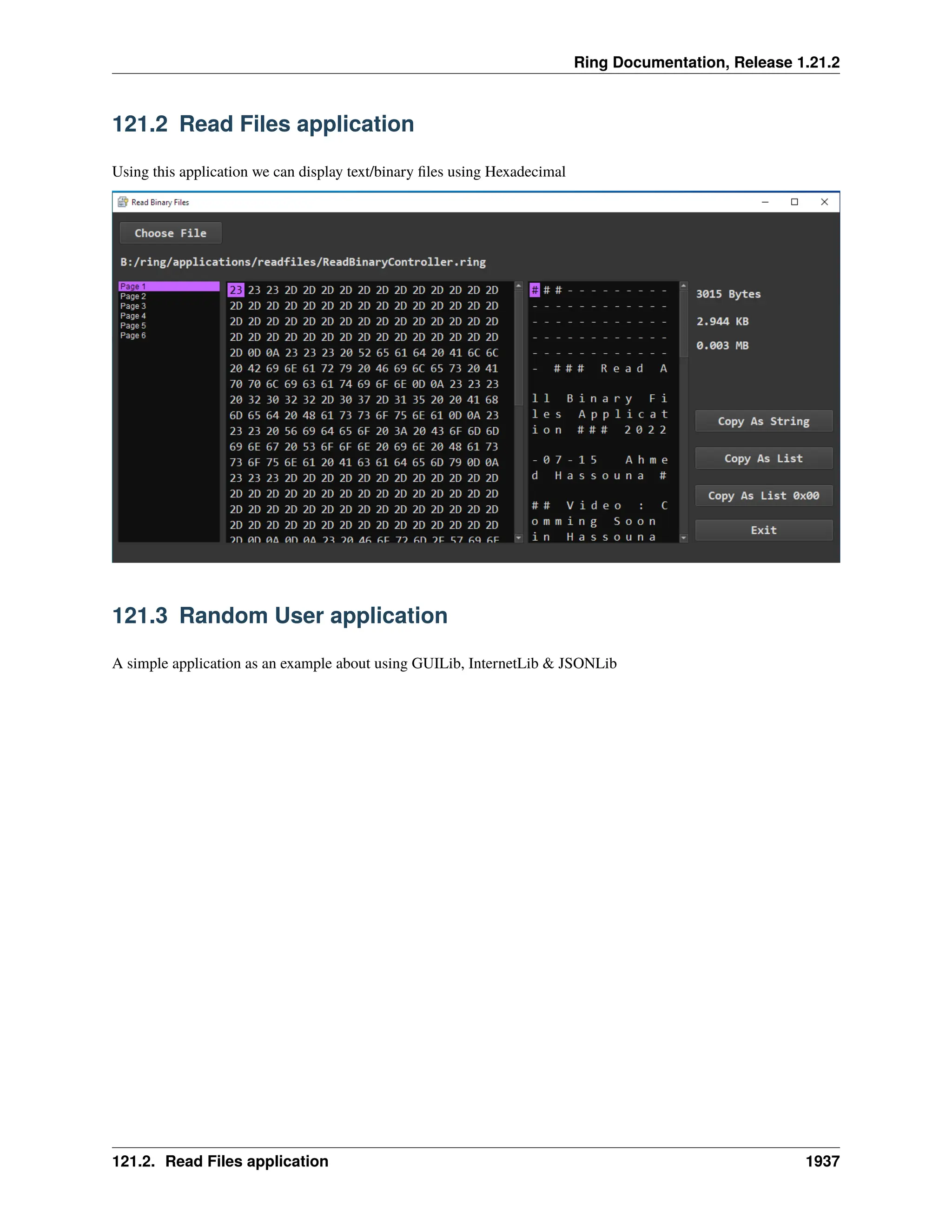Screen dimensions: 952x1232
Task: Open Page 3 from page list
Action: pyautogui.click(x=133, y=306)
